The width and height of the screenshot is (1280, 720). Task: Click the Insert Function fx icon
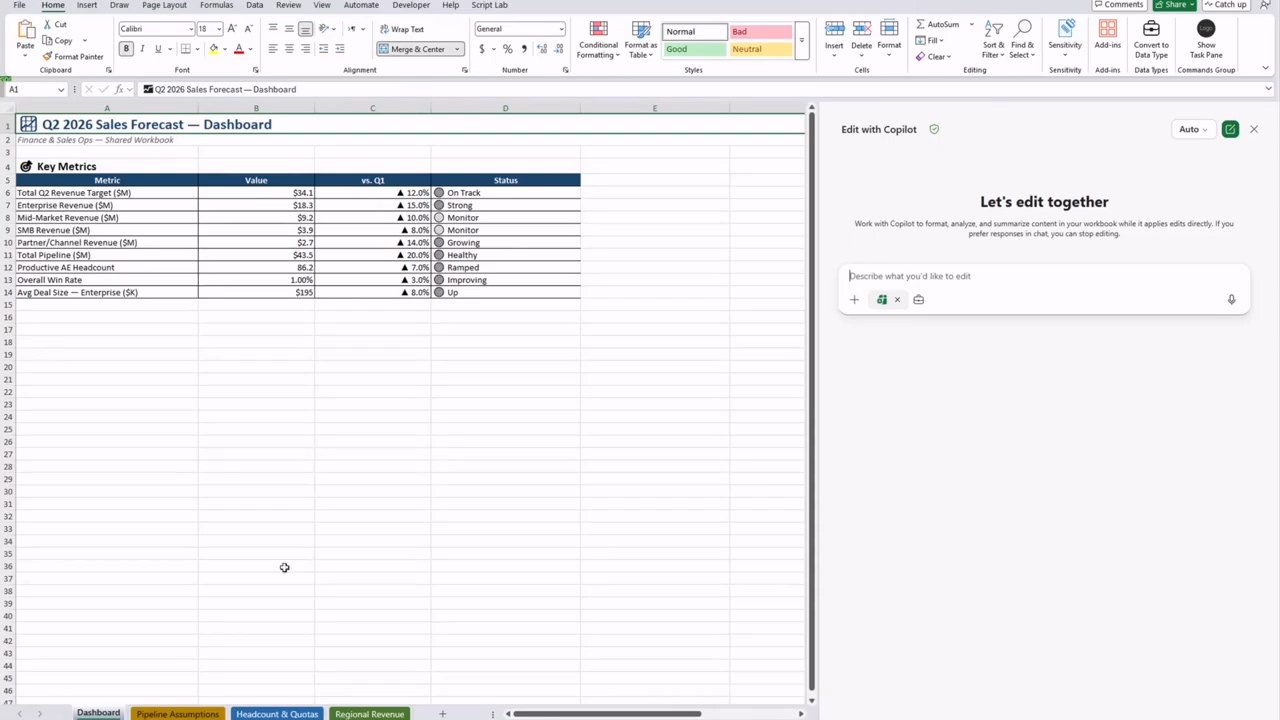119,89
